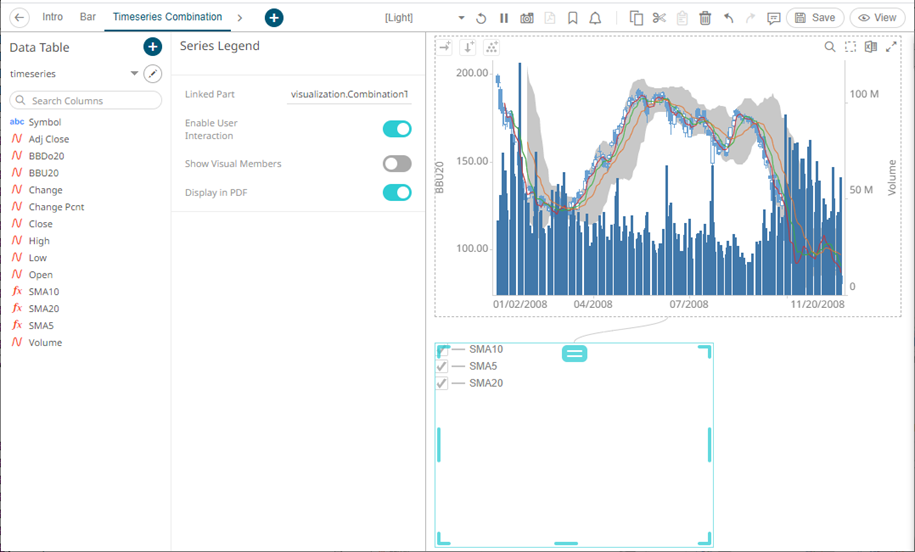Click the camera snapshot icon
This screenshot has width=915, height=552.
[x=527, y=18]
